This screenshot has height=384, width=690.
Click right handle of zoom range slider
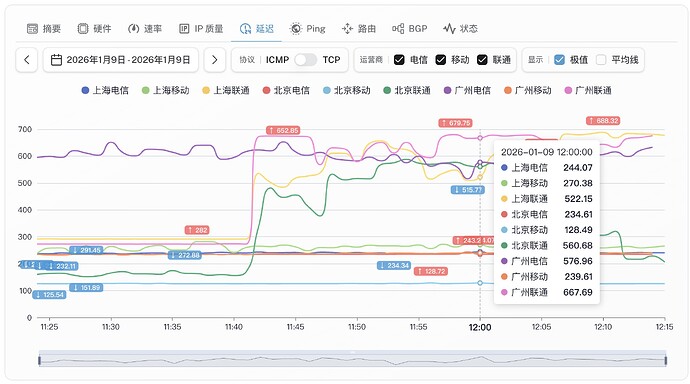(x=665, y=361)
